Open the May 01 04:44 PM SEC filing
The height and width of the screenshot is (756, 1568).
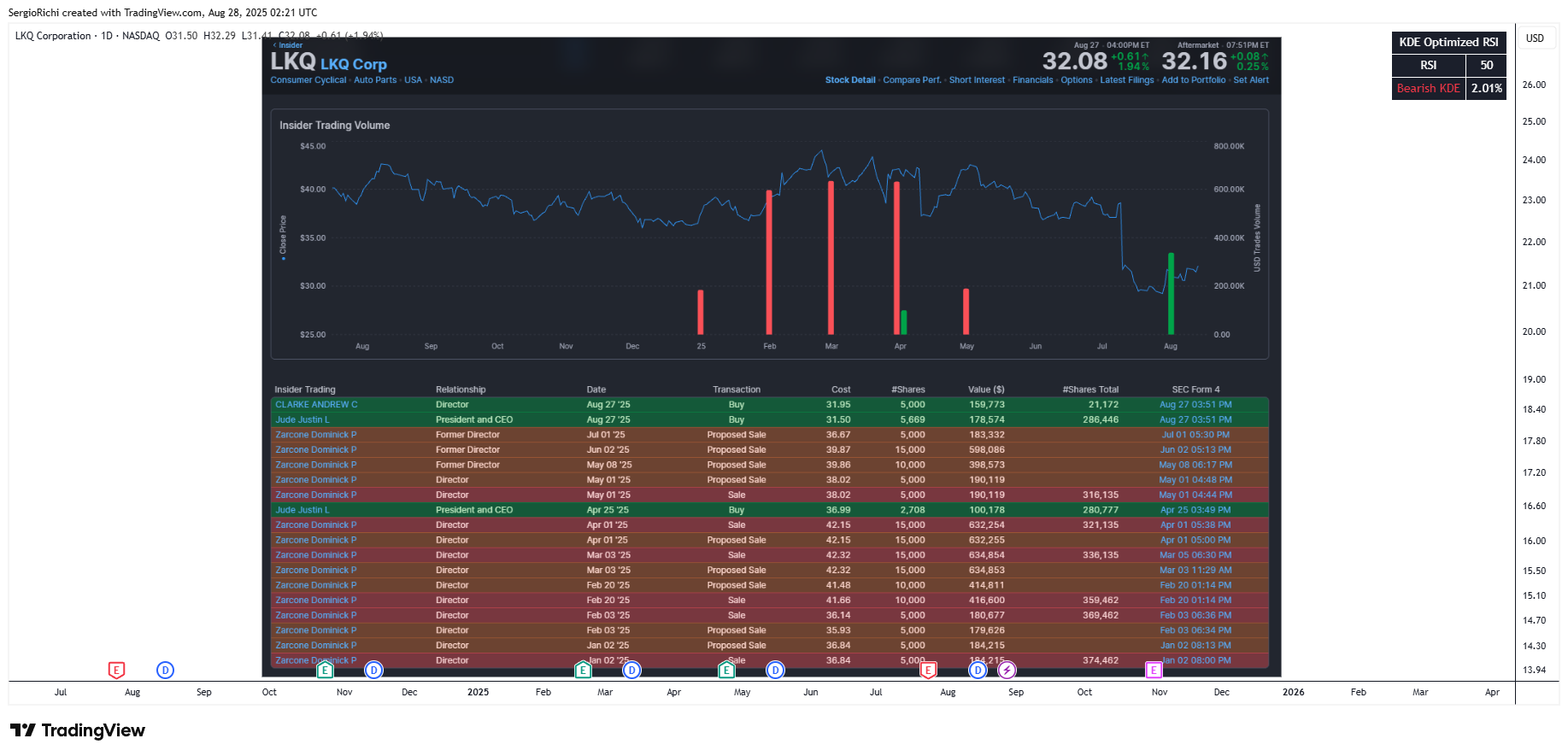[x=1195, y=495]
